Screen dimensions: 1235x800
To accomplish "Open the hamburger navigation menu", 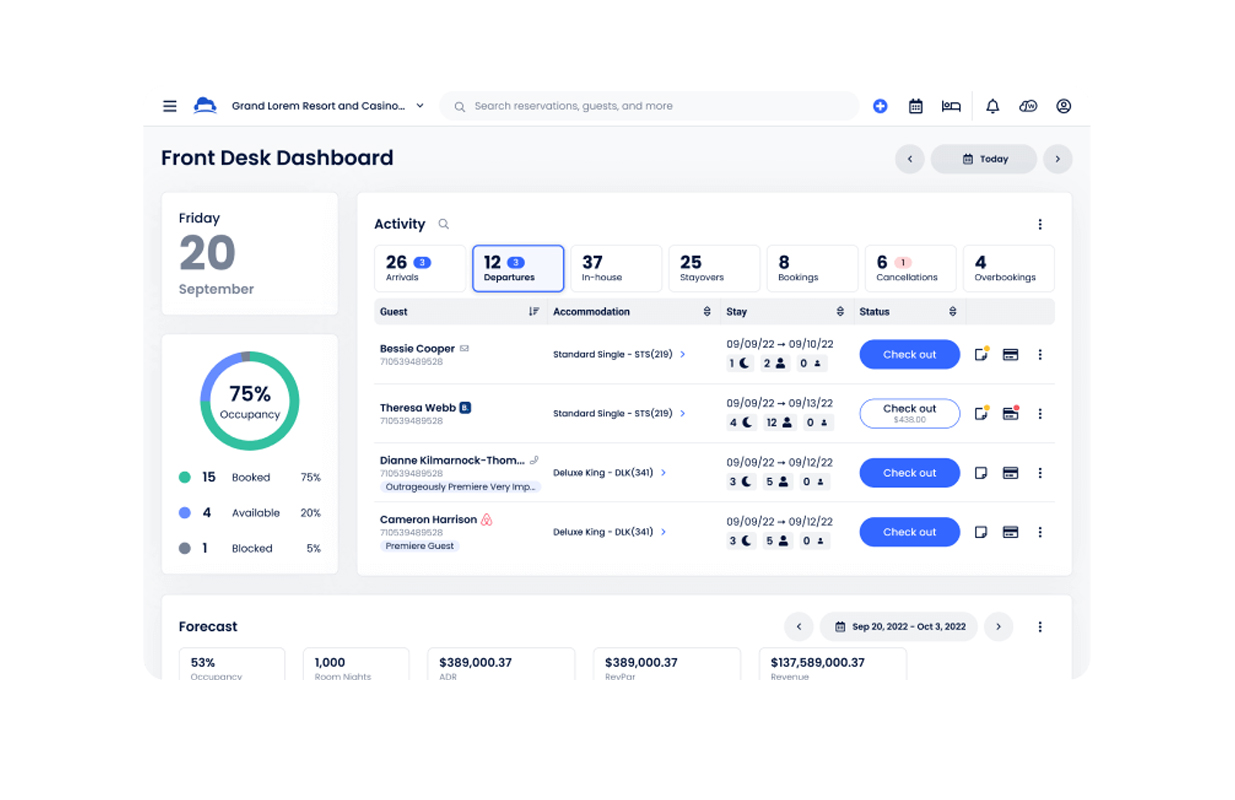I will [x=170, y=106].
